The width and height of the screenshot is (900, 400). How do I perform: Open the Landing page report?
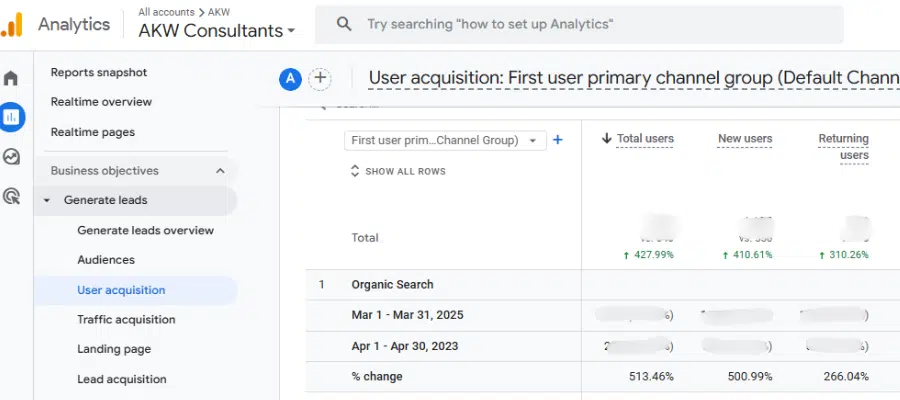(114, 349)
